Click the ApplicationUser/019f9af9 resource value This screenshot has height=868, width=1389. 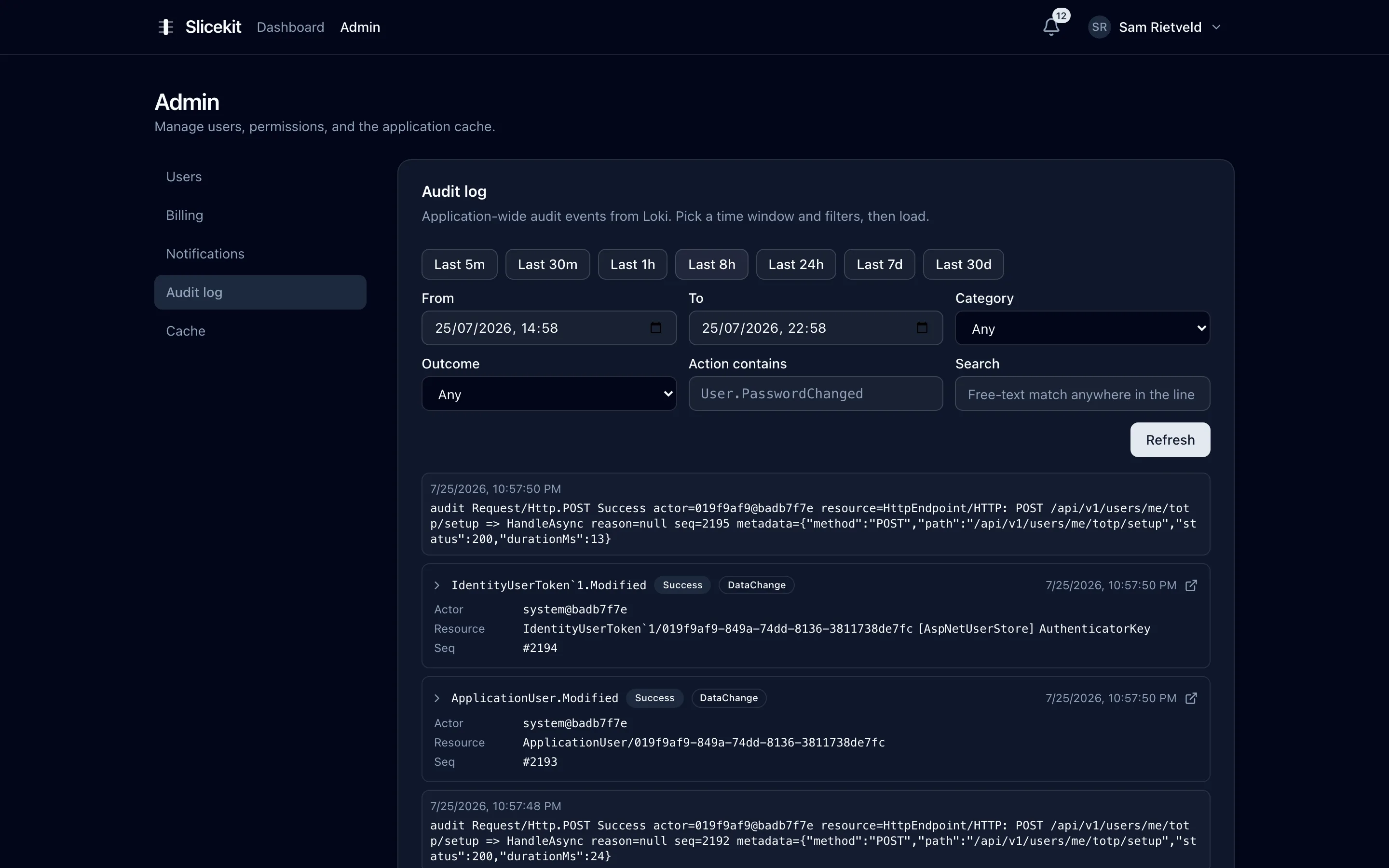point(704,742)
